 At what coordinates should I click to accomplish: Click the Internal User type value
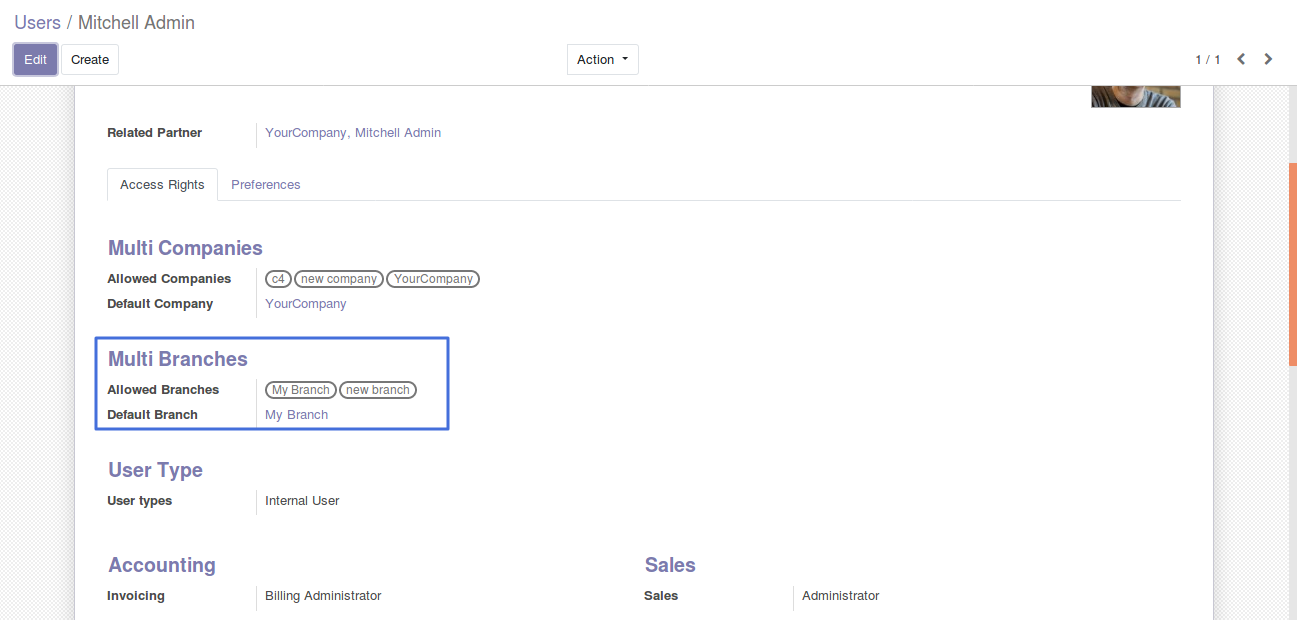302,501
